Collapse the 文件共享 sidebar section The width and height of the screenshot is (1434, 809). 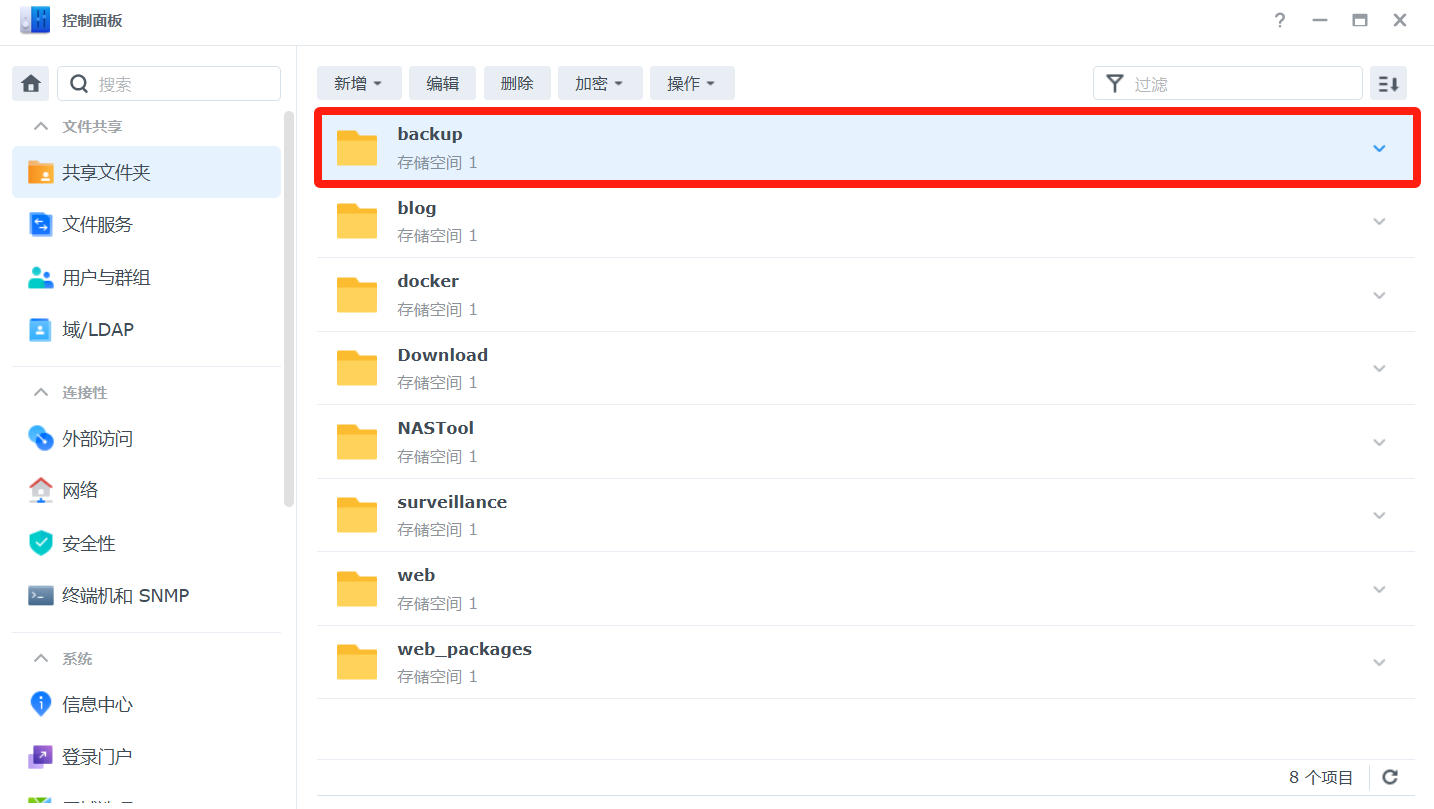(41, 127)
